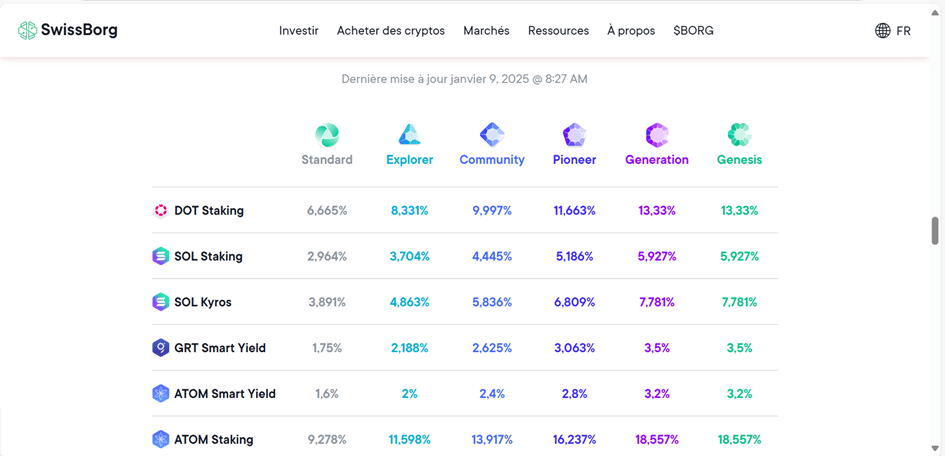Open the À propos menu
Screen dimensions: 945x456
pos(631,31)
